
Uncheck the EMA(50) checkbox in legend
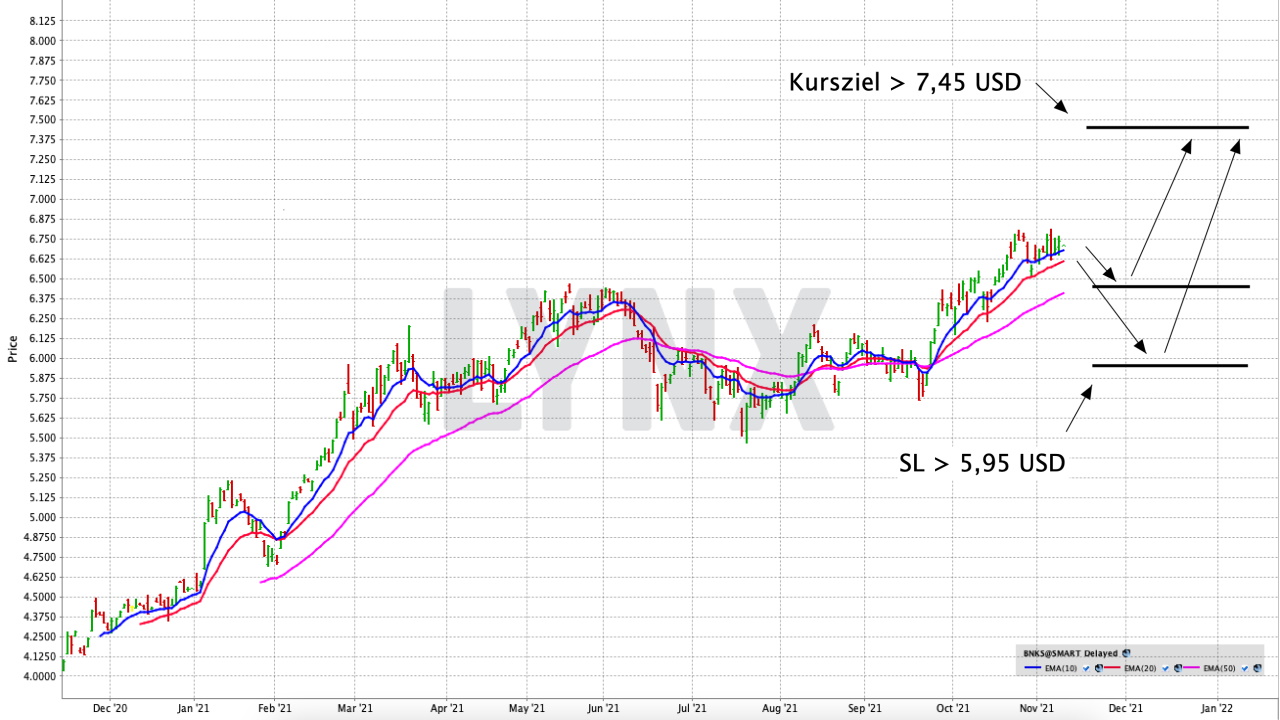point(1244,668)
